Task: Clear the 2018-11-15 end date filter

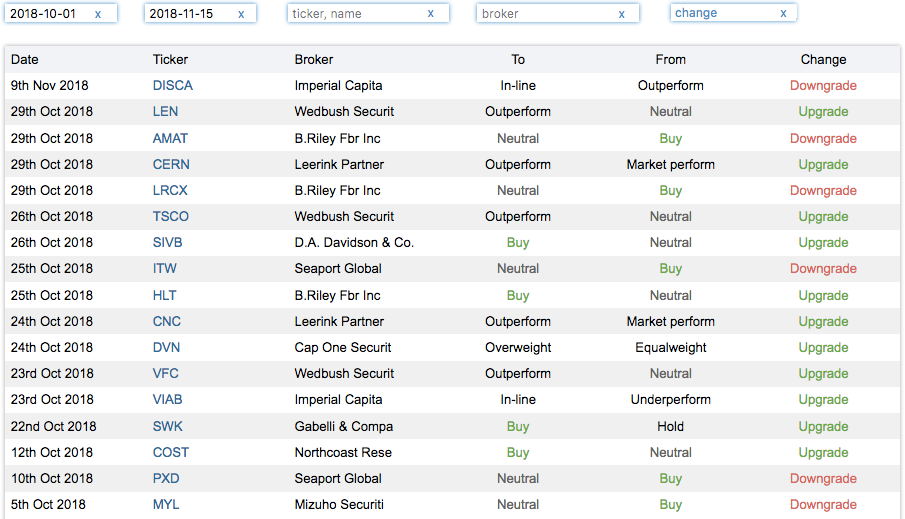Action: tap(241, 14)
